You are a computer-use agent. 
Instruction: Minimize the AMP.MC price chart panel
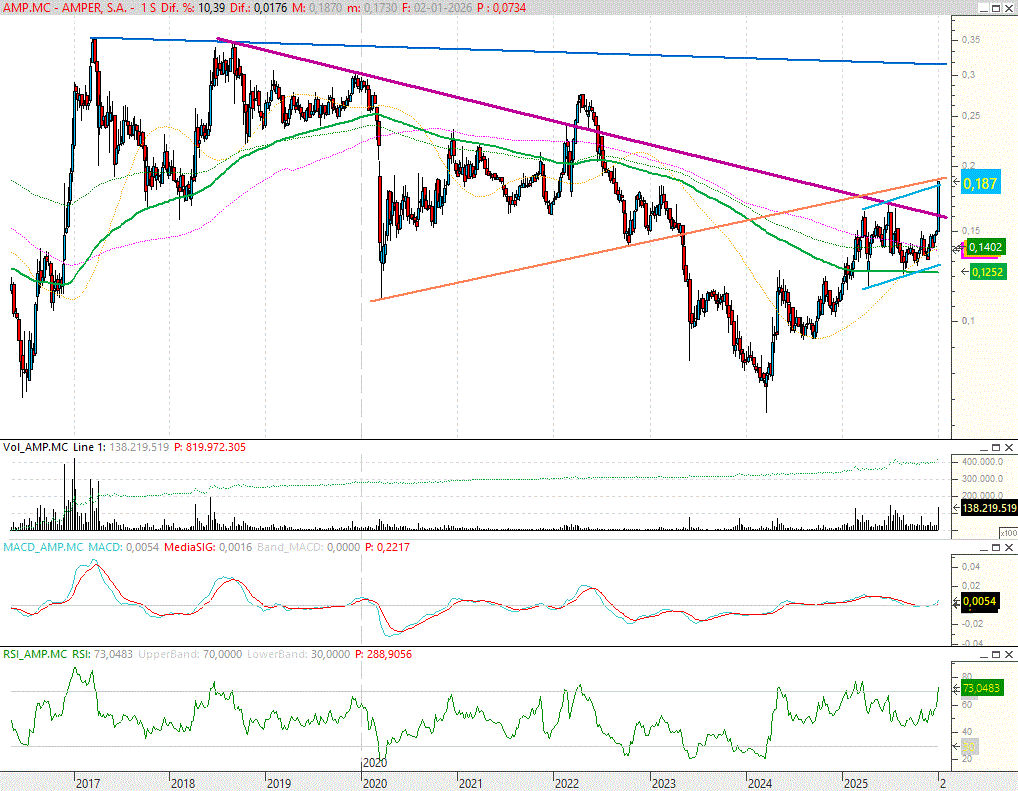(986, 8)
